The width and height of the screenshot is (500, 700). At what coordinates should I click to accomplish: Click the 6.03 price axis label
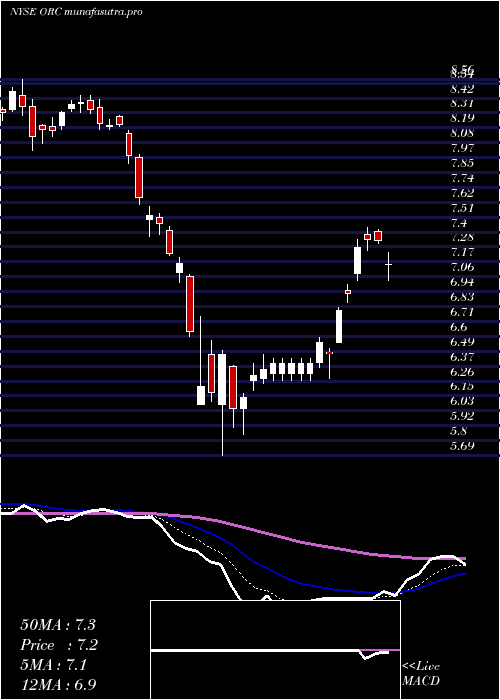coord(462,401)
